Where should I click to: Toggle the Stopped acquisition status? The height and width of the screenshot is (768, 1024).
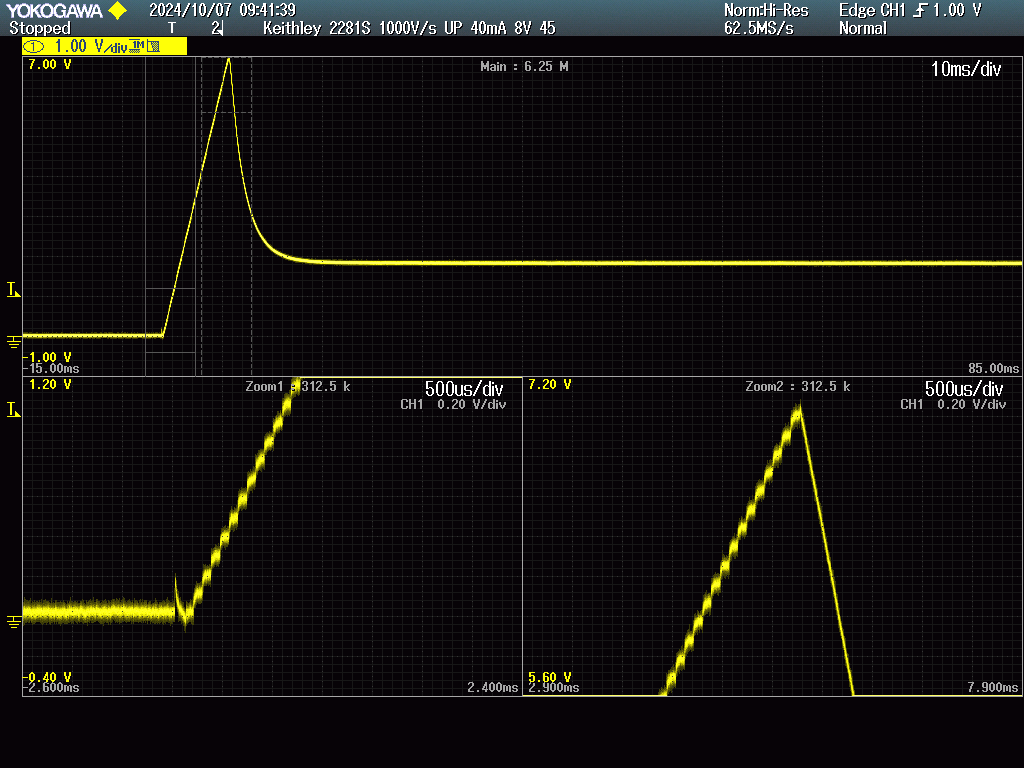tap(40, 28)
